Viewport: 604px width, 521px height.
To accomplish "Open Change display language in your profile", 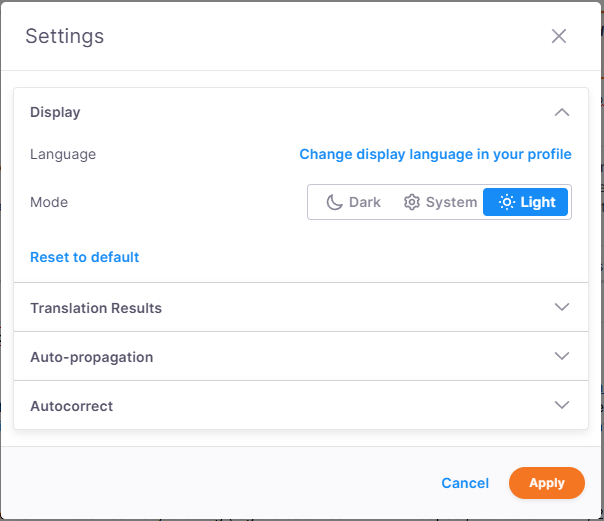I will coord(435,154).
